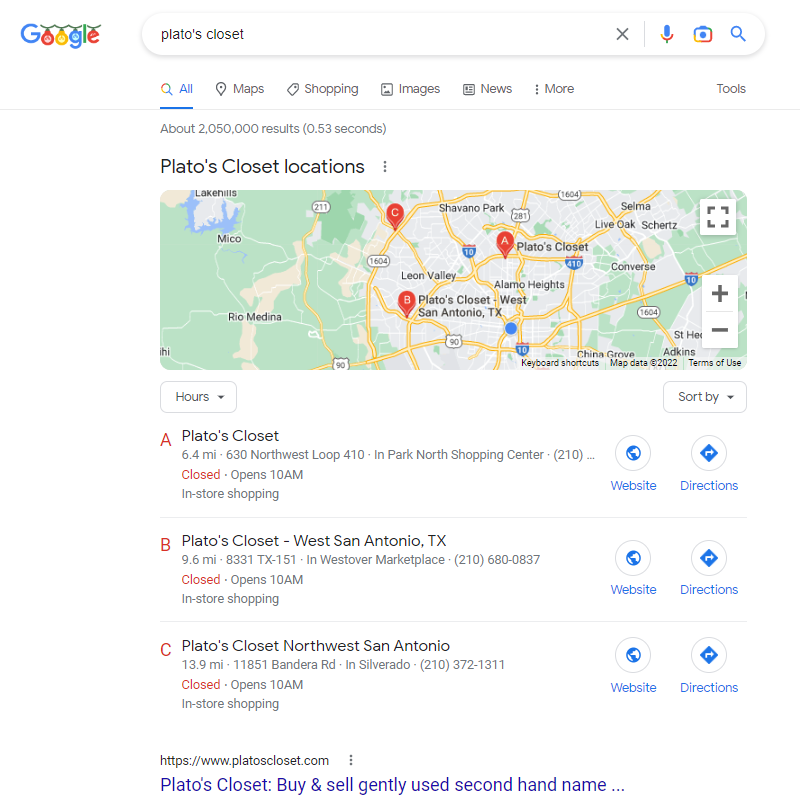Open Sort by dropdown

pos(705,397)
